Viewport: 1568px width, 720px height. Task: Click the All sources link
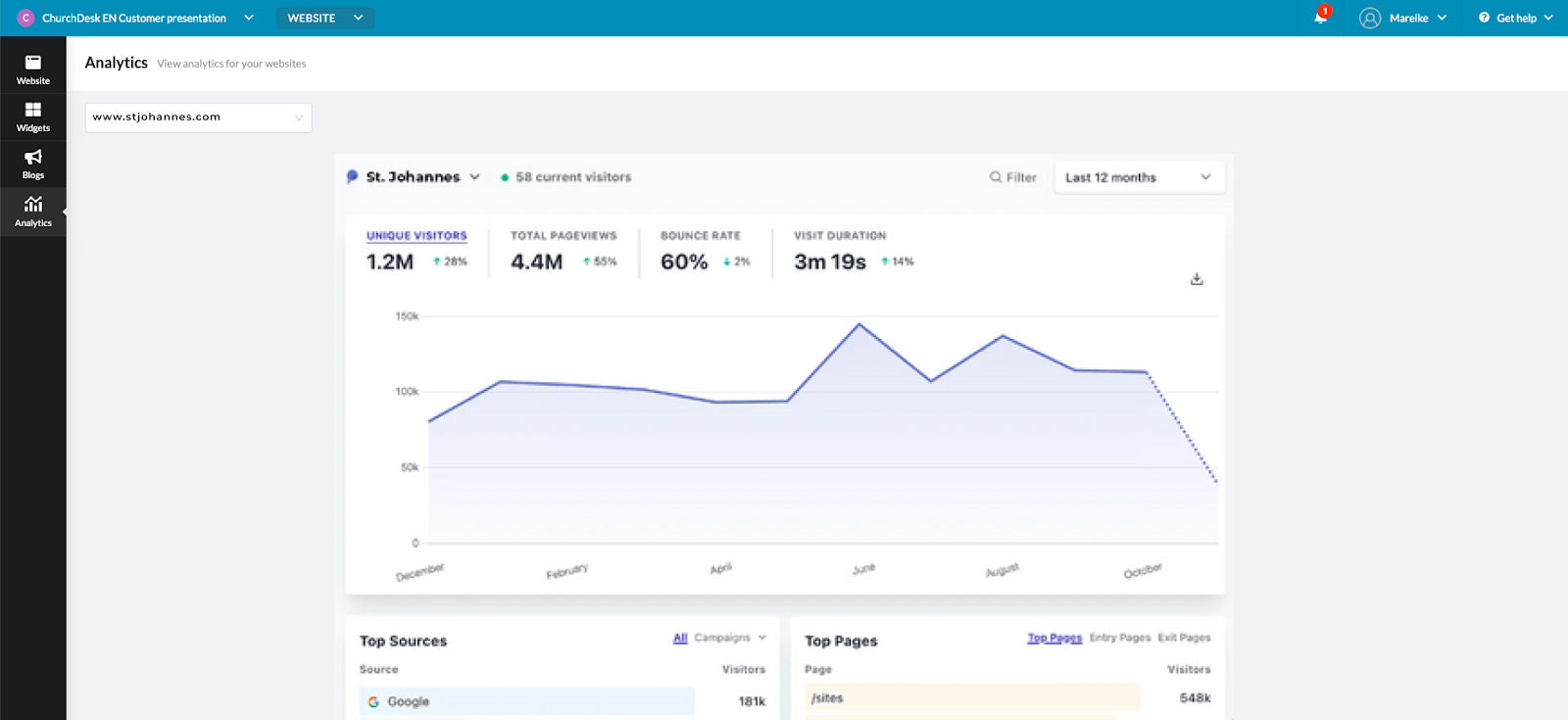680,638
